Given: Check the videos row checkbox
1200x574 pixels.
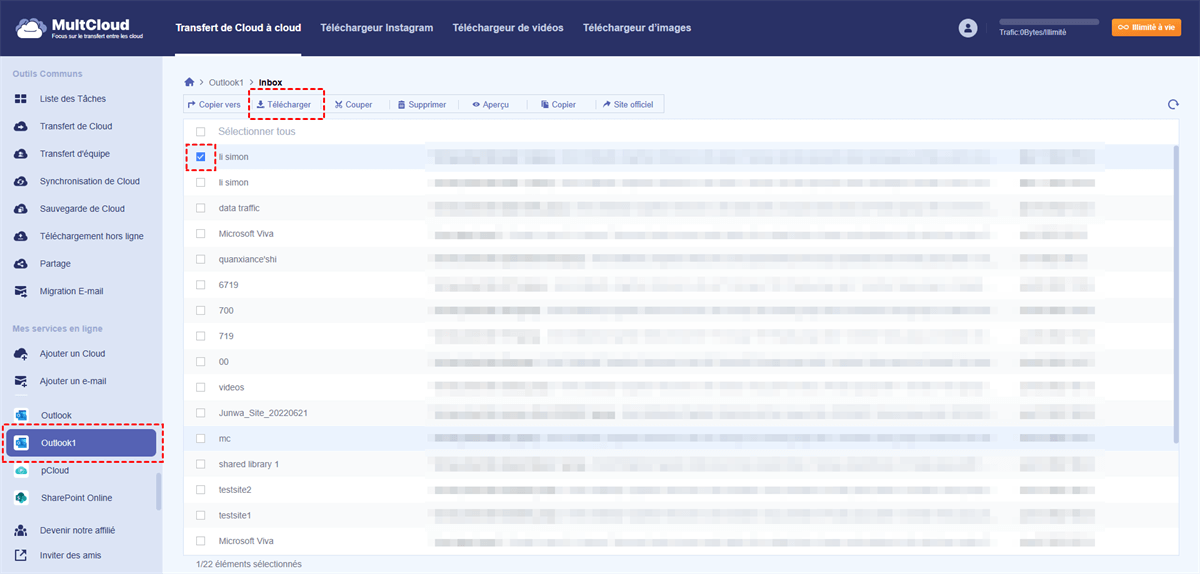Looking at the screenshot, I should (x=201, y=387).
